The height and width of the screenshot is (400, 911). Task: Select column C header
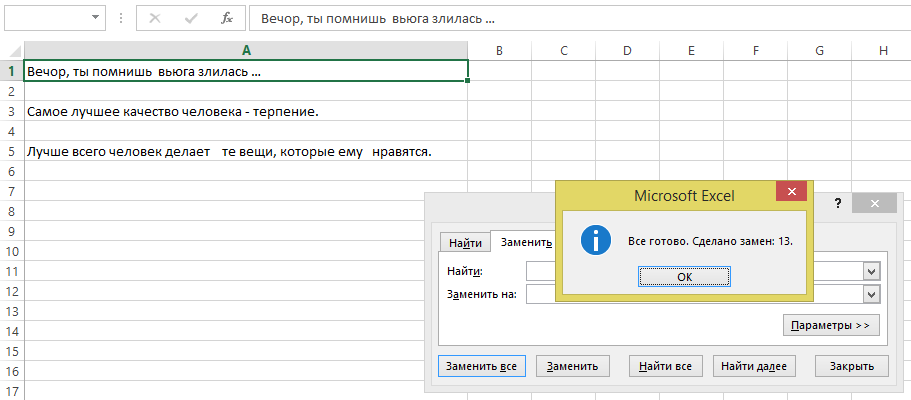[563, 51]
